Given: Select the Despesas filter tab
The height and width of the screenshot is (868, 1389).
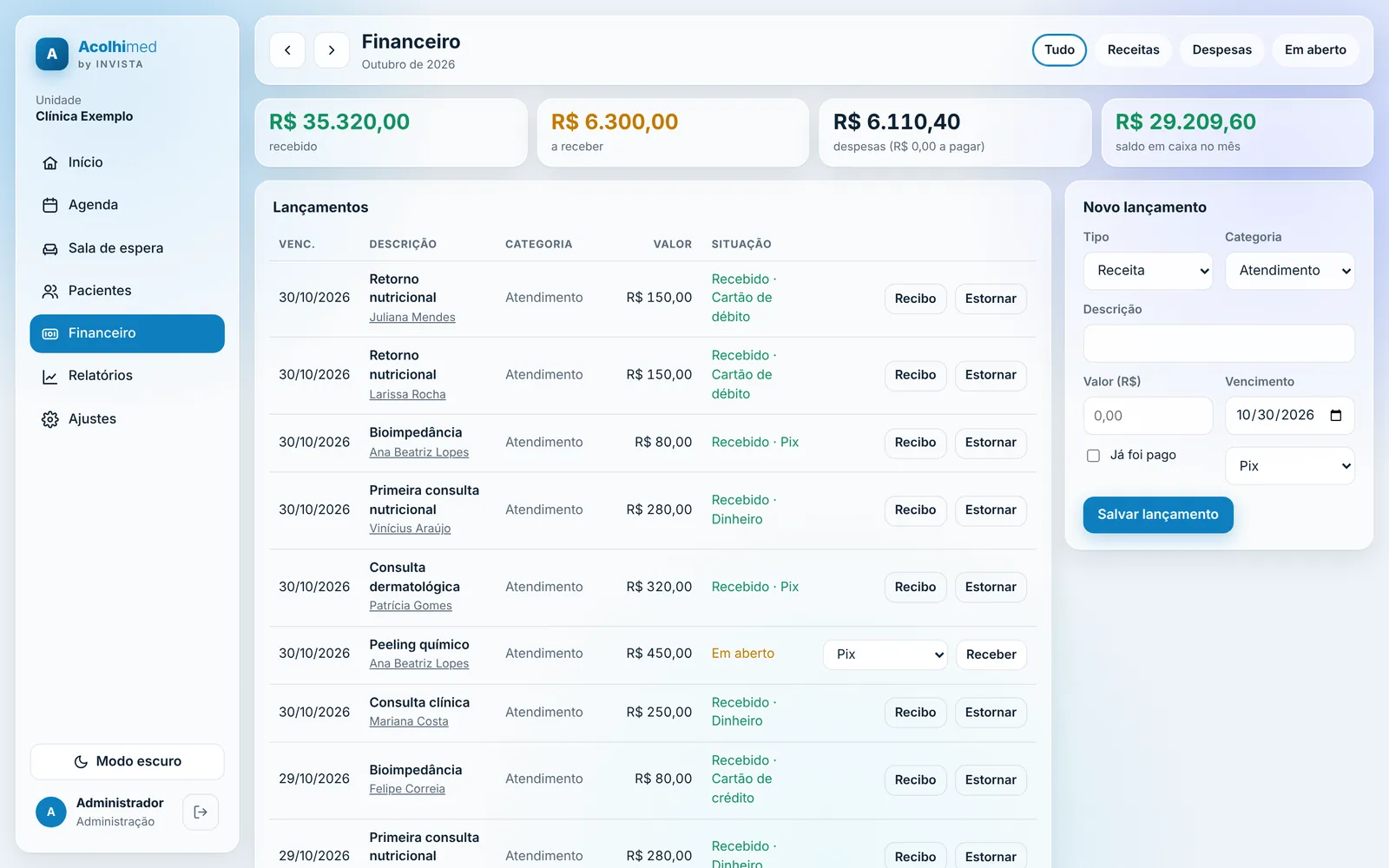Looking at the screenshot, I should [x=1221, y=50].
